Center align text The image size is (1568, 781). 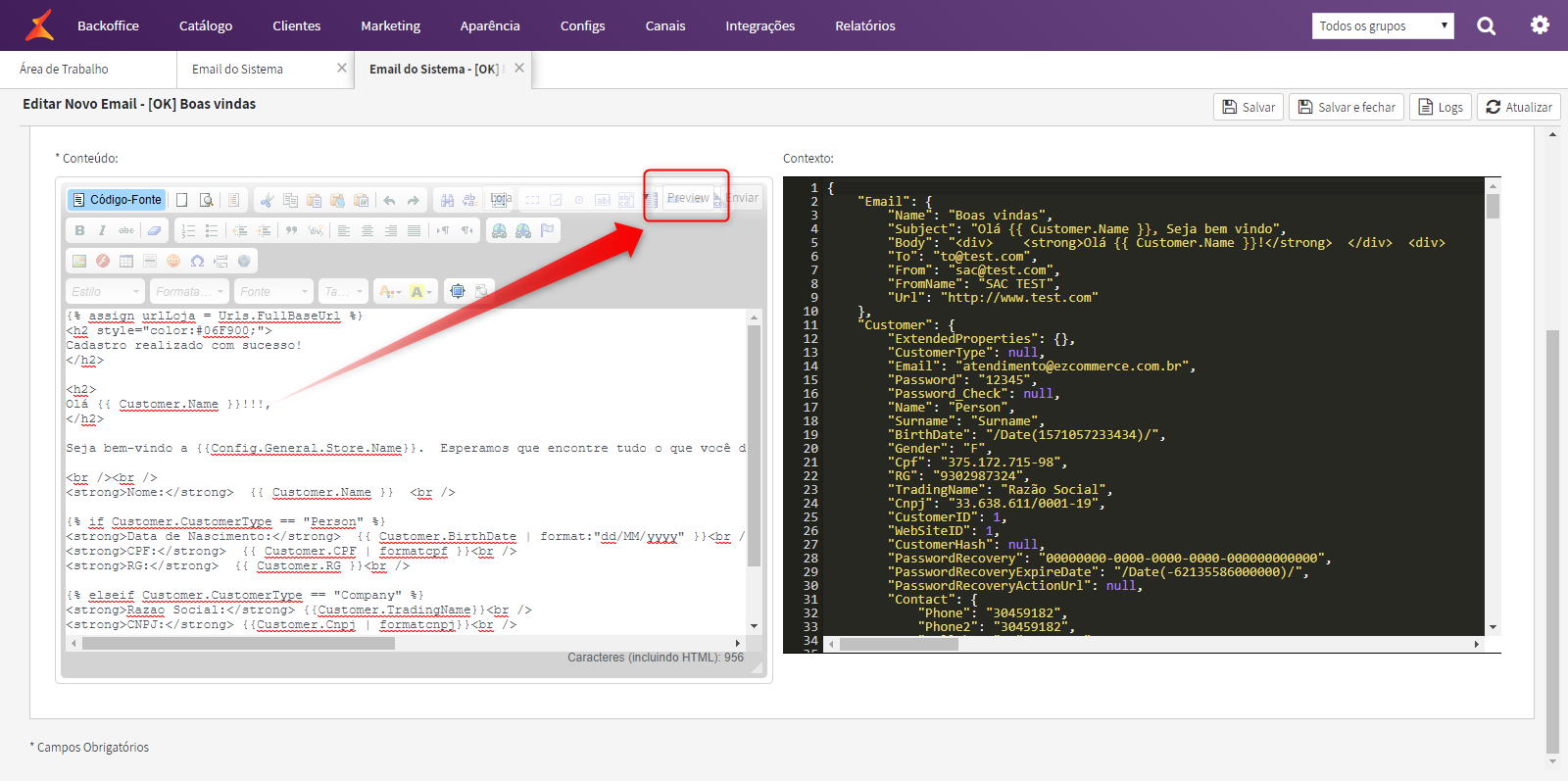pyautogui.click(x=367, y=231)
